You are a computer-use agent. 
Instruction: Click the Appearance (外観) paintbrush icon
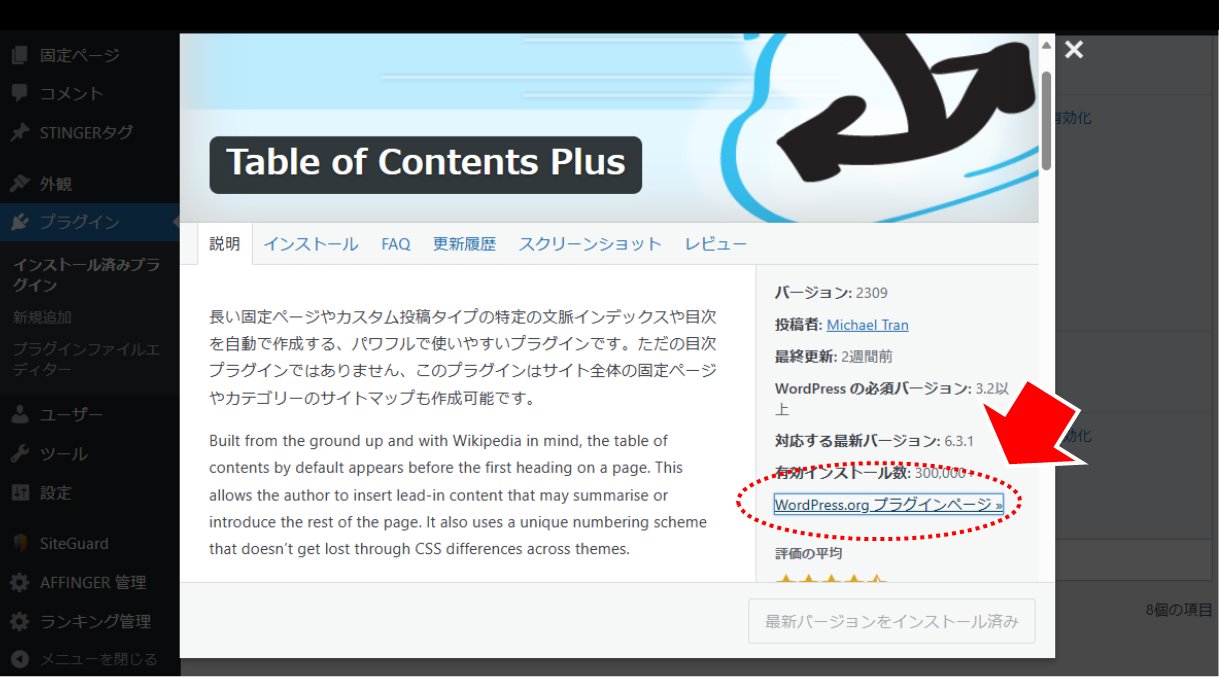20,184
